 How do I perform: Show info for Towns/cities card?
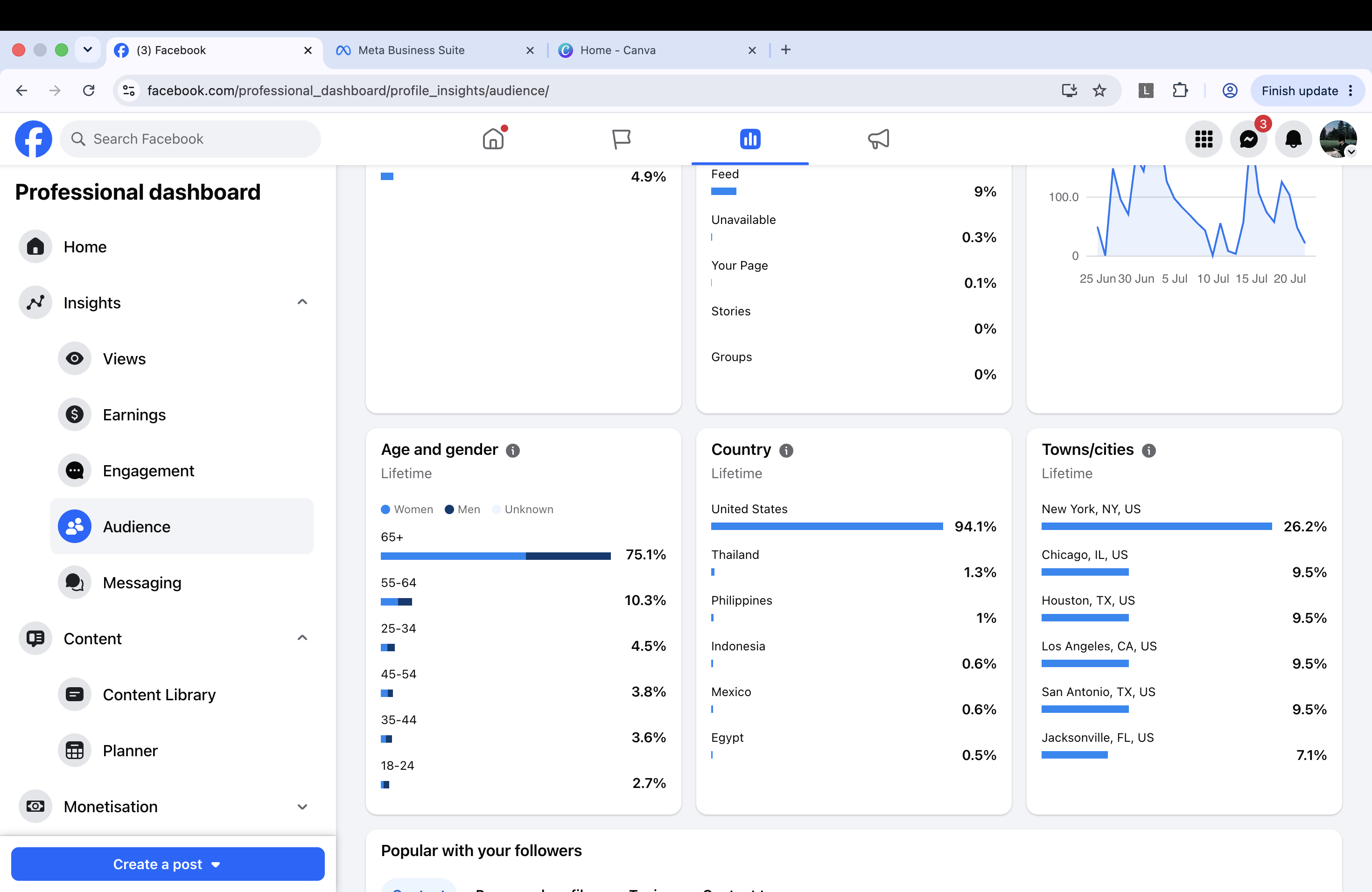pos(1149,451)
